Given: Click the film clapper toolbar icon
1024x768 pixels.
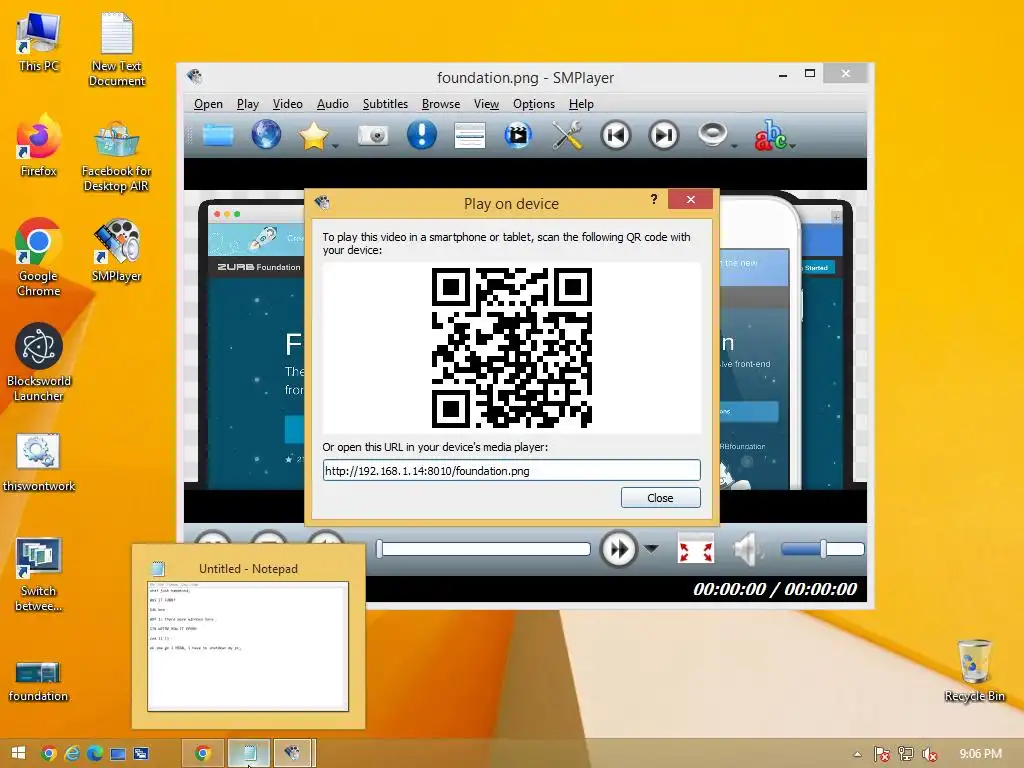Looking at the screenshot, I should point(518,135).
